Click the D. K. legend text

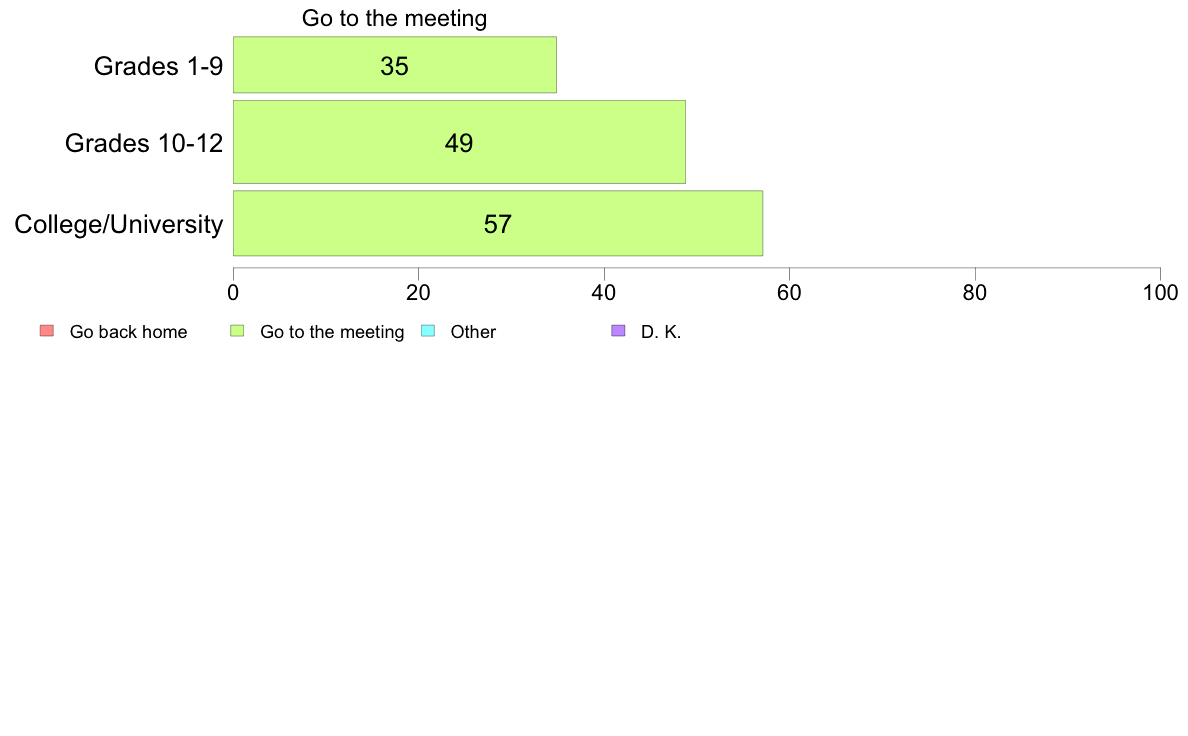click(x=661, y=332)
